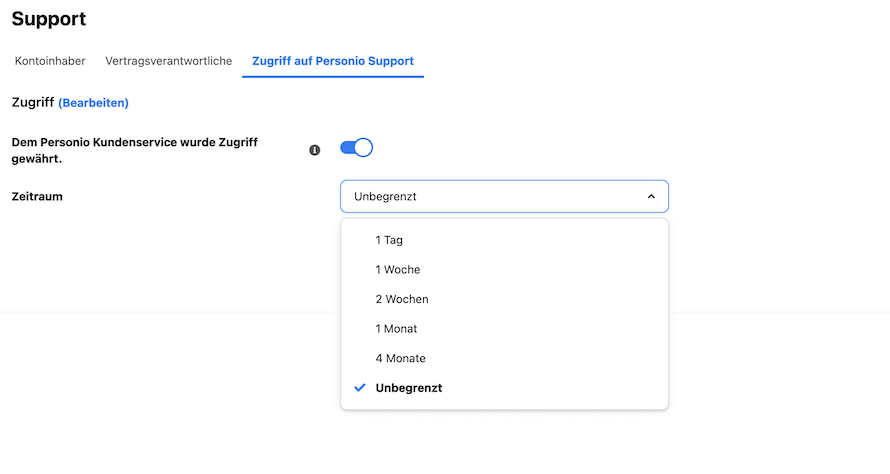This screenshot has width=890, height=474.
Task: Select the 1 Tag option
Action: 504,240
